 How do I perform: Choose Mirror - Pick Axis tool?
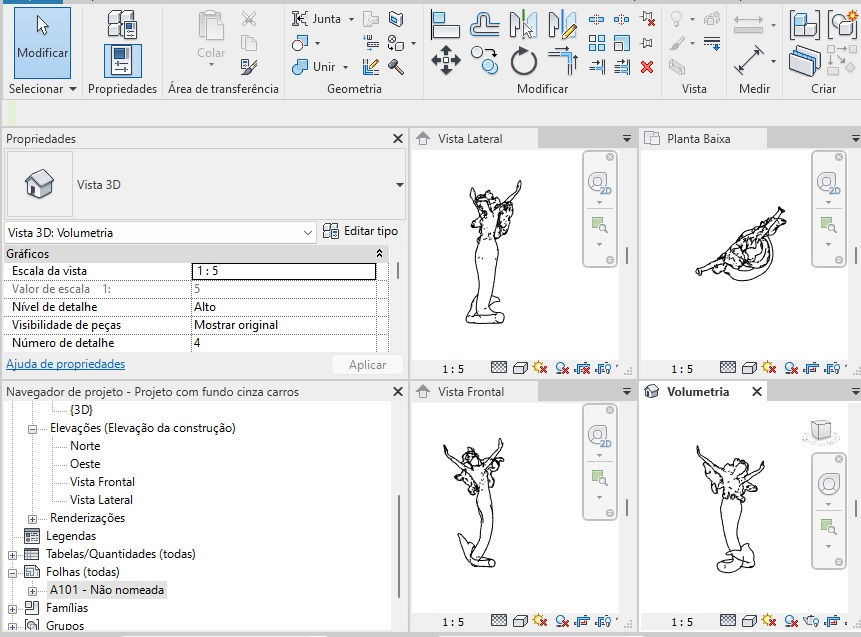coord(523,25)
